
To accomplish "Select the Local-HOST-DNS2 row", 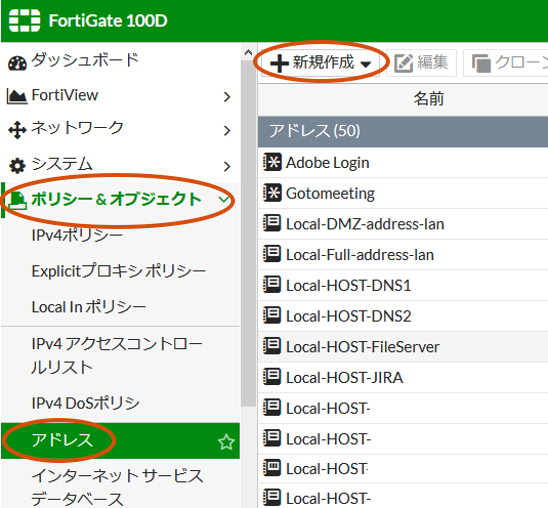I will point(403,316).
